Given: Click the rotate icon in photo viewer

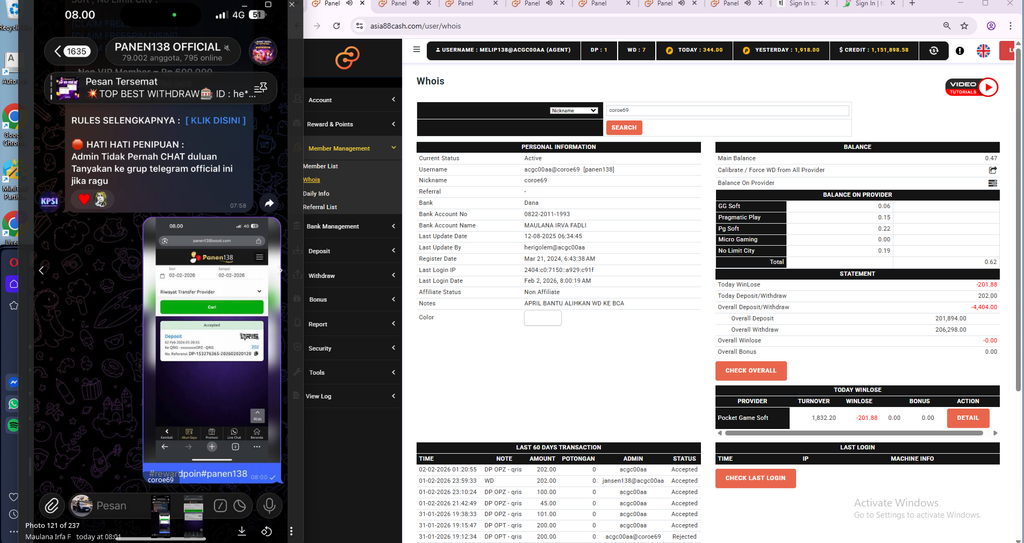Looking at the screenshot, I should tap(266, 531).
